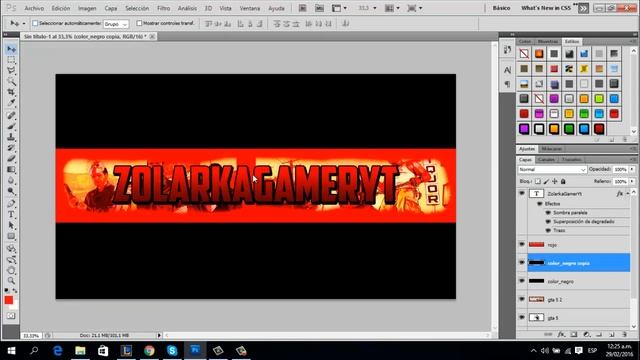Enable Mostrar controles transf. checkbox
The image size is (640, 360).
[139, 23]
